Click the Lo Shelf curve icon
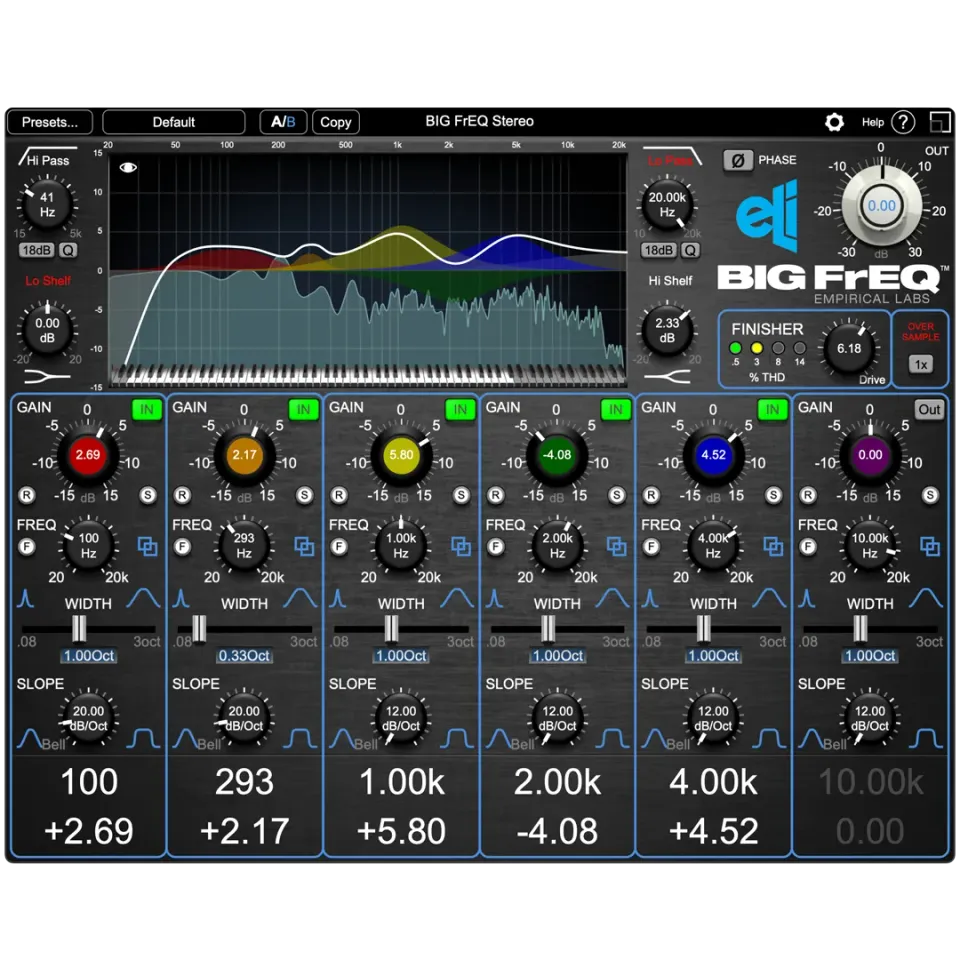The height and width of the screenshot is (960, 960). [x=47, y=377]
